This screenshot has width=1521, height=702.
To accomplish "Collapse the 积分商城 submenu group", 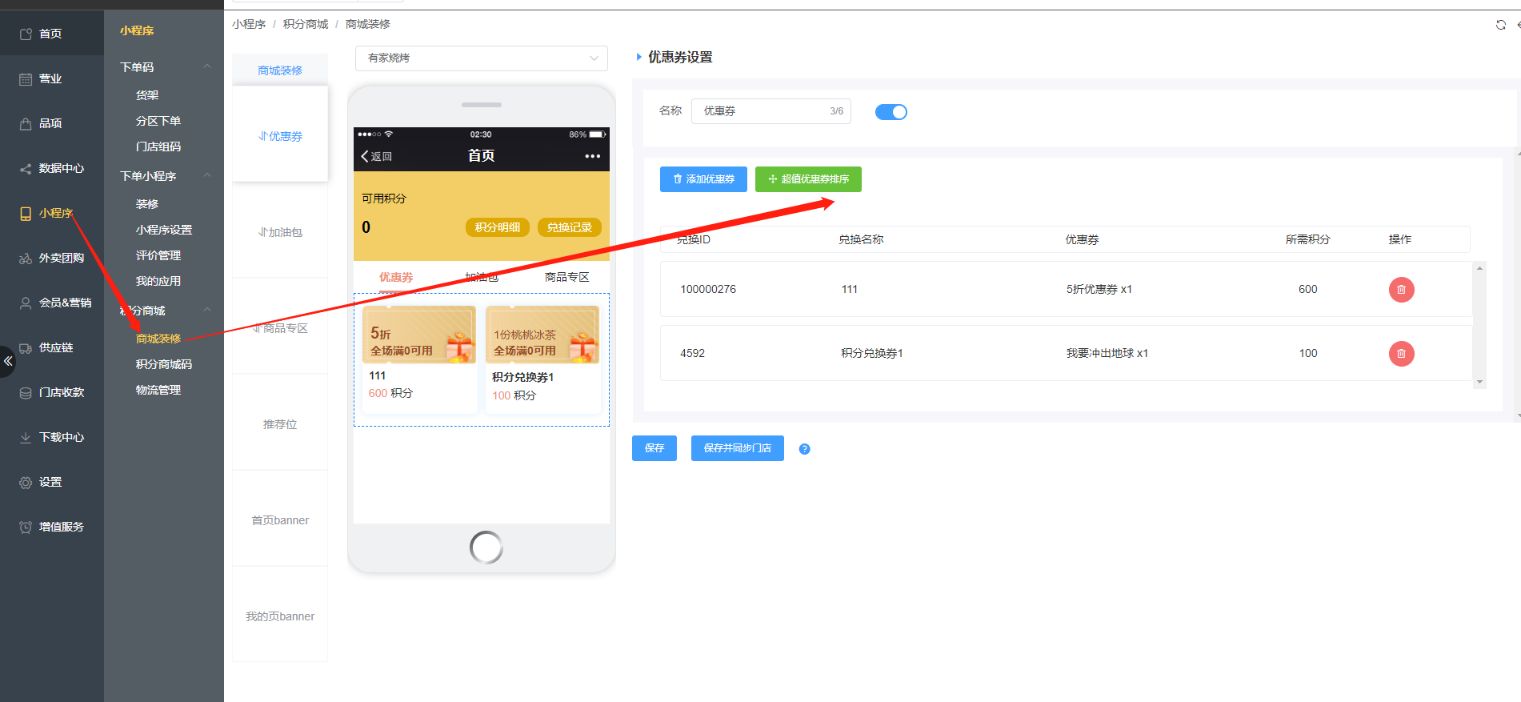I will pos(207,311).
